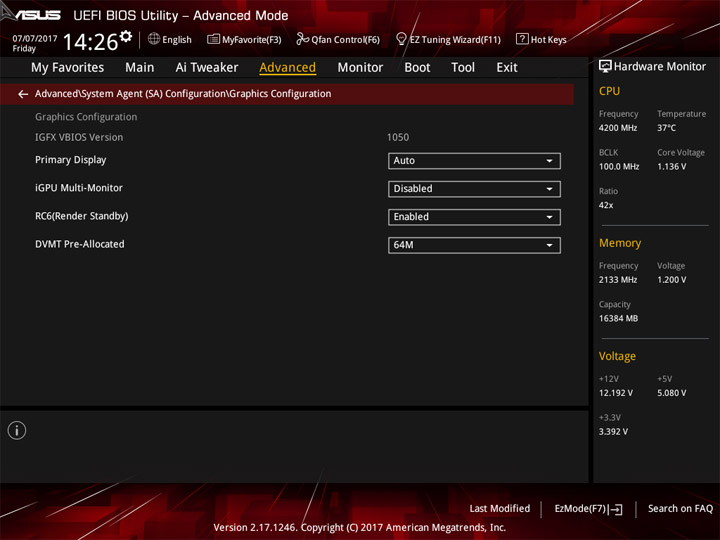Click the 42x ratio value

pyautogui.click(x=606, y=205)
